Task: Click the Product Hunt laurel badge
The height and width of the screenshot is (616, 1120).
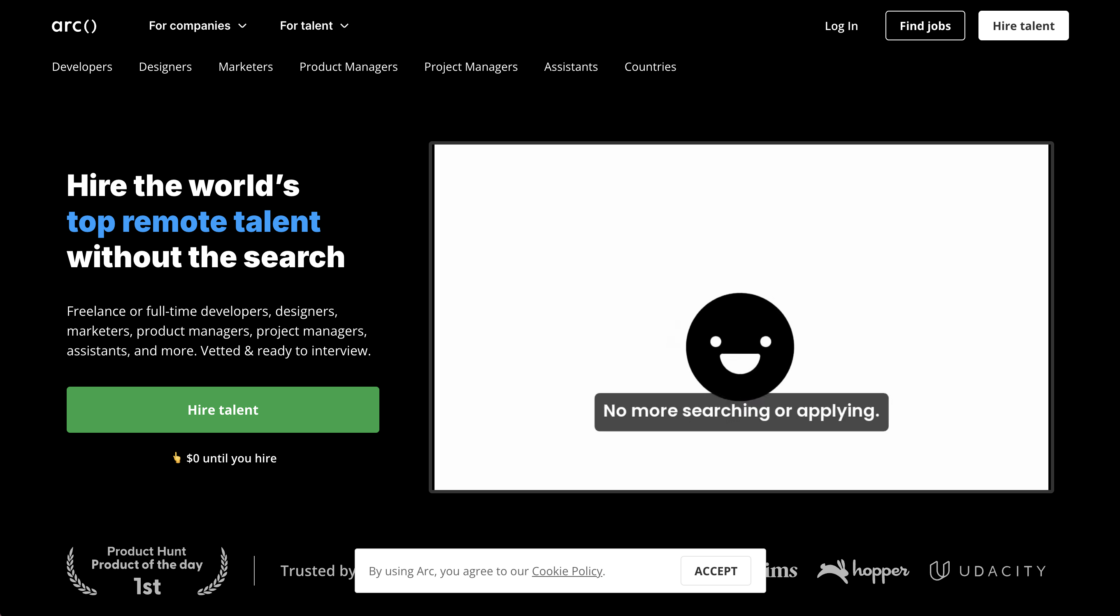Action: pos(146,570)
